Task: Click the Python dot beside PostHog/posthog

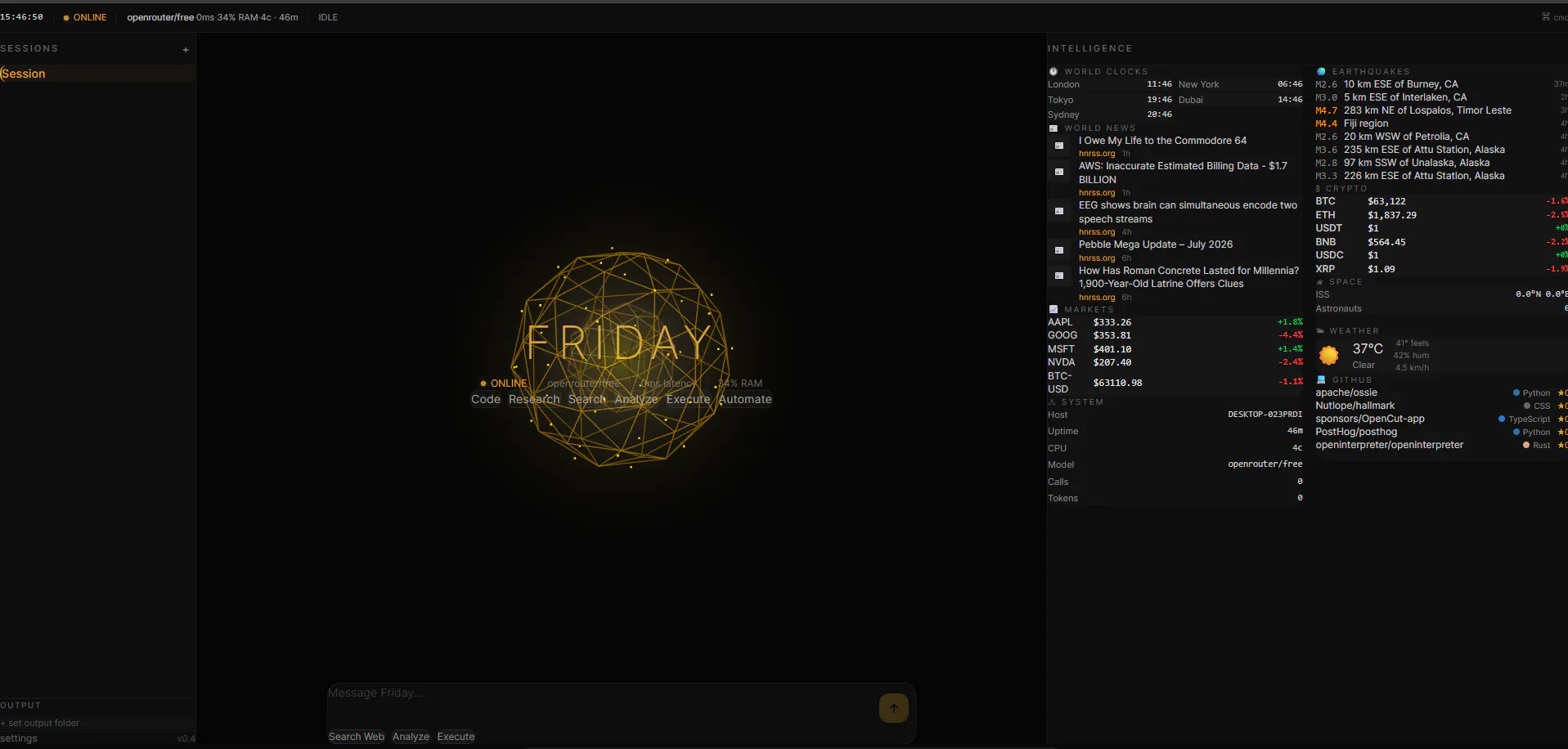Action: click(1516, 433)
